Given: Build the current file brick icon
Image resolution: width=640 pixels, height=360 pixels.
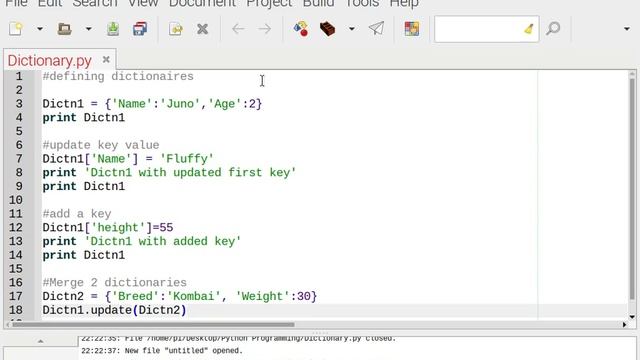Looking at the screenshot, I should point(327,29).
